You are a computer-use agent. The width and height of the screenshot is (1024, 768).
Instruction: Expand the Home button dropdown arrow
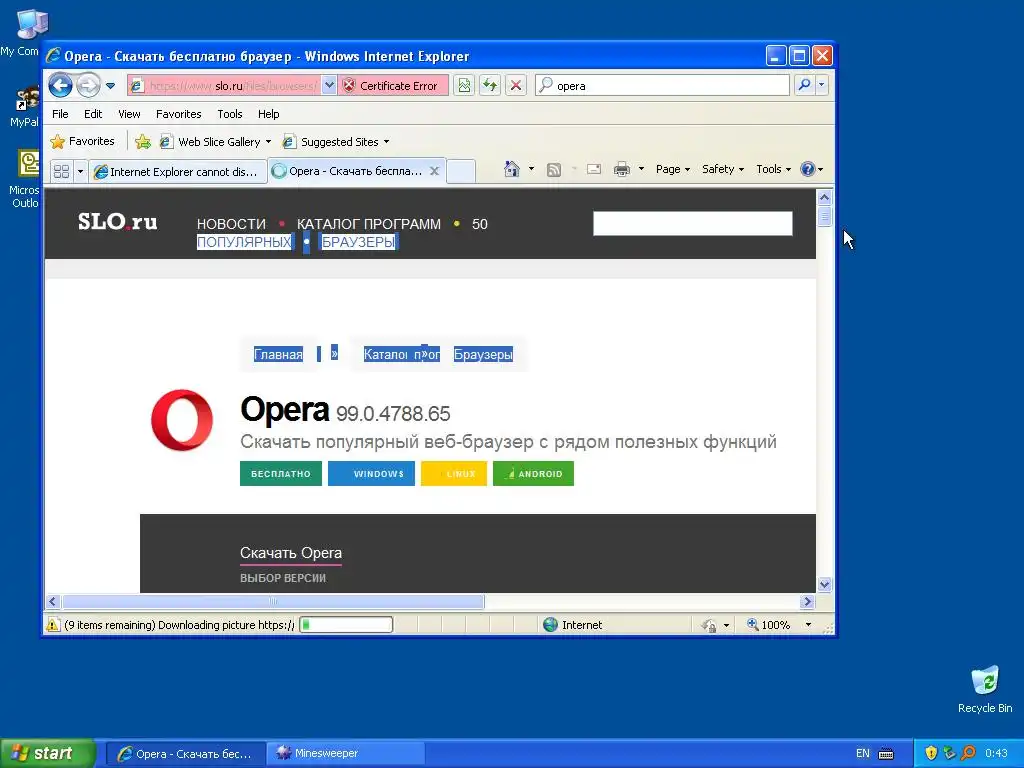(x=531, y=169)
